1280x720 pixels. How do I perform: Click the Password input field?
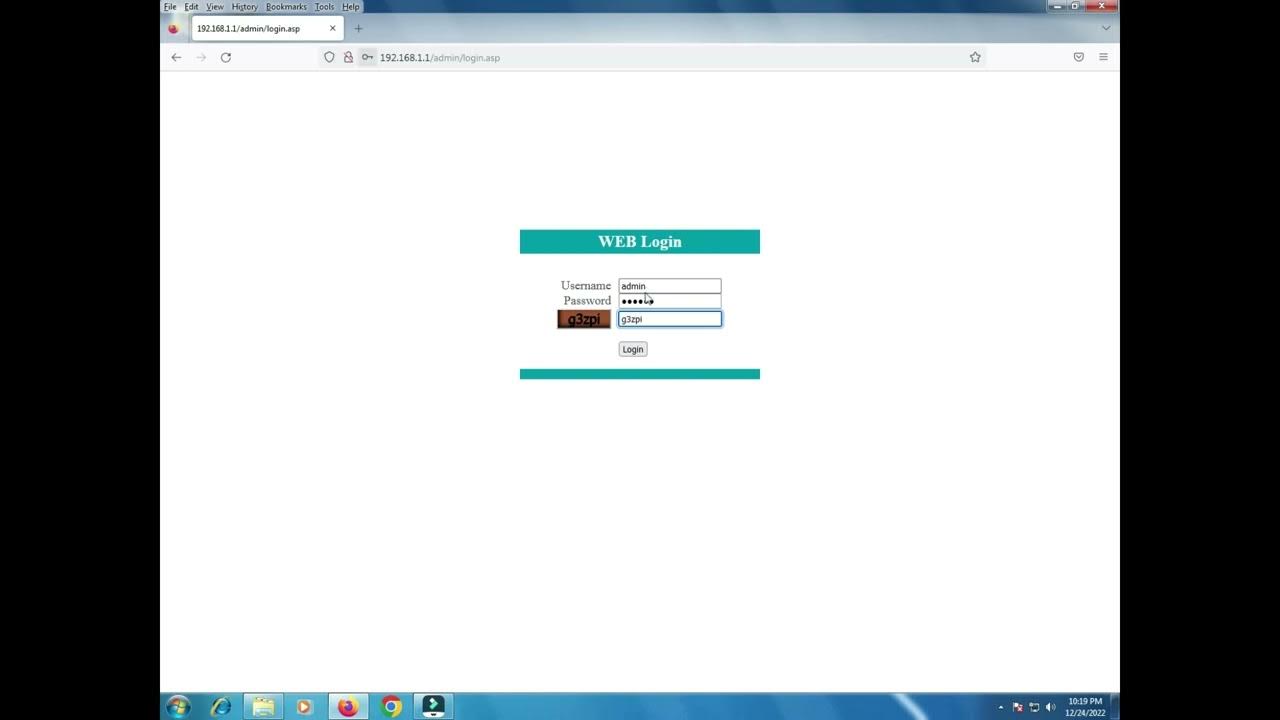click(x=669, y=301)
